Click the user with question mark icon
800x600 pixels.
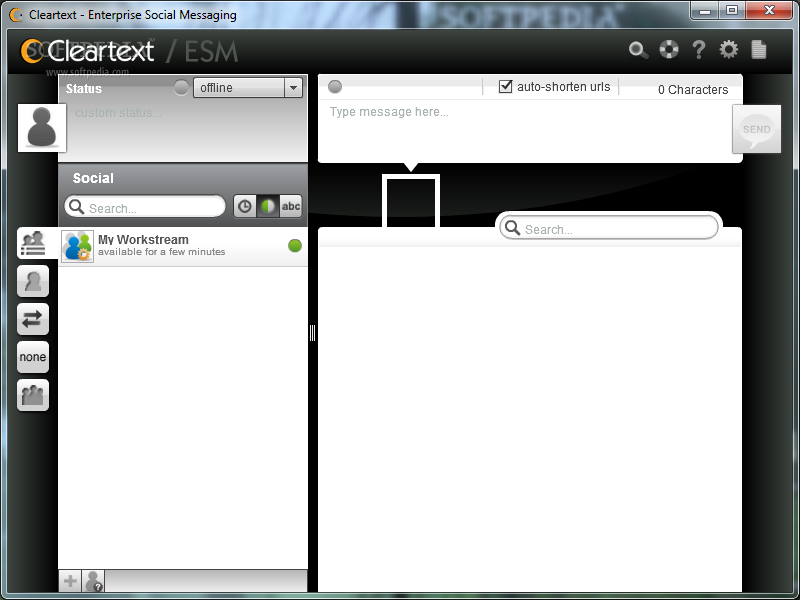click(93, 581)
